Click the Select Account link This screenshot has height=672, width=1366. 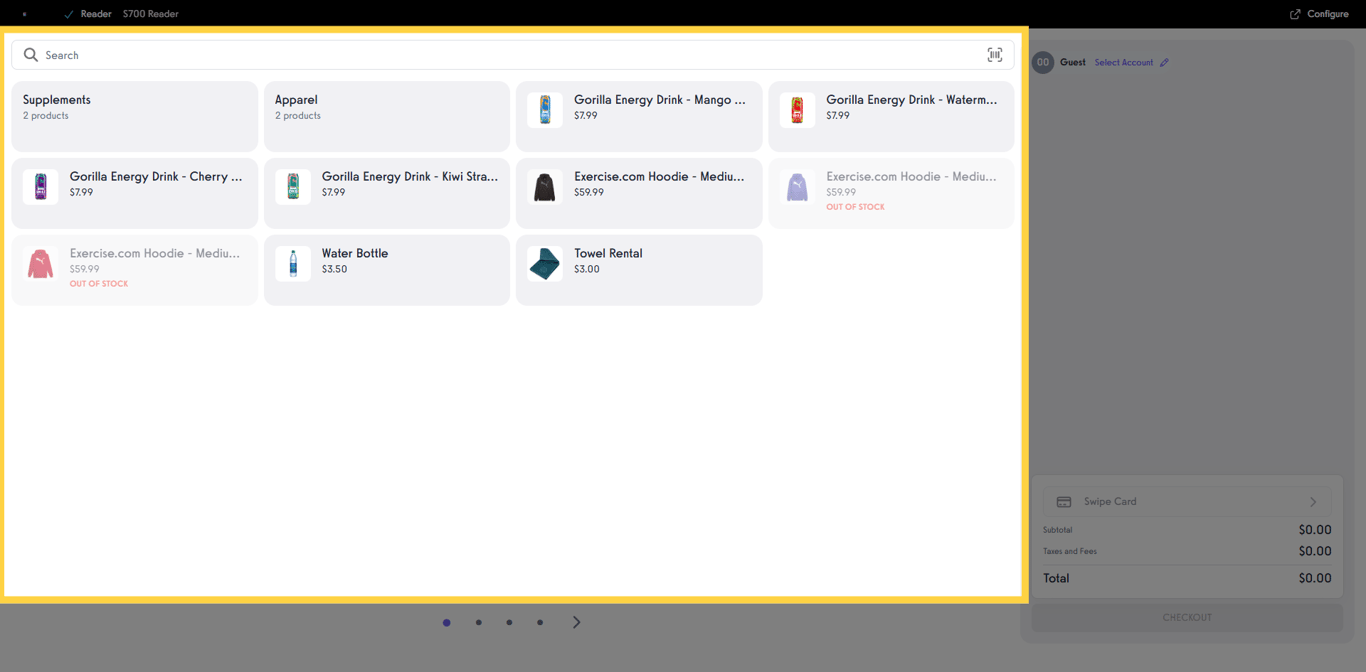click(x=1125, y=62)
